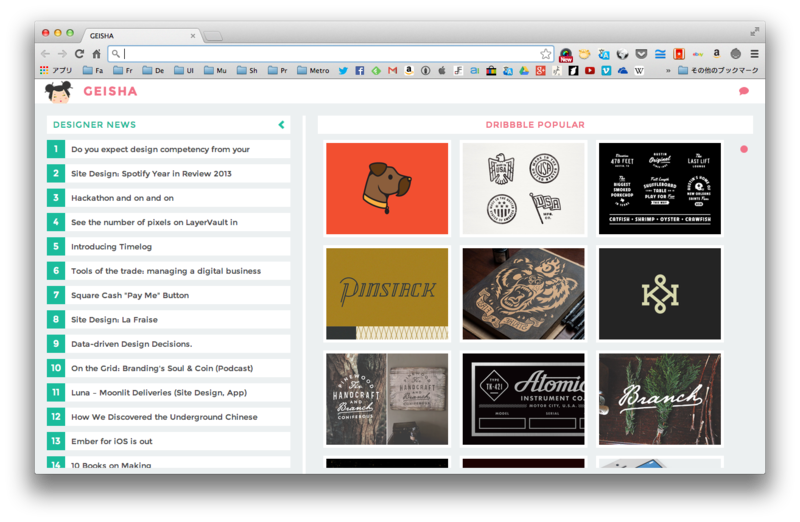The width and height of the screenshot is (800, 522).
Task: Open the Chrome hamburger menu
Action: (755, 54)
